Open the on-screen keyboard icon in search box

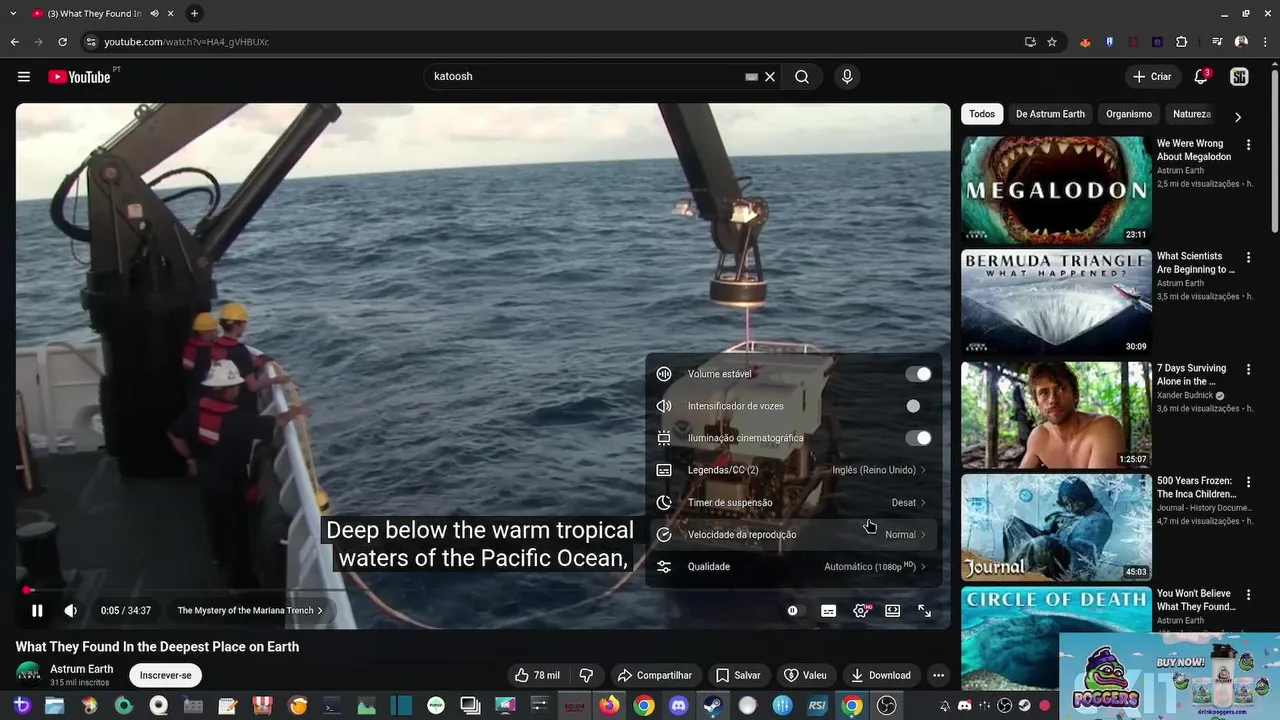pos(751,77)
